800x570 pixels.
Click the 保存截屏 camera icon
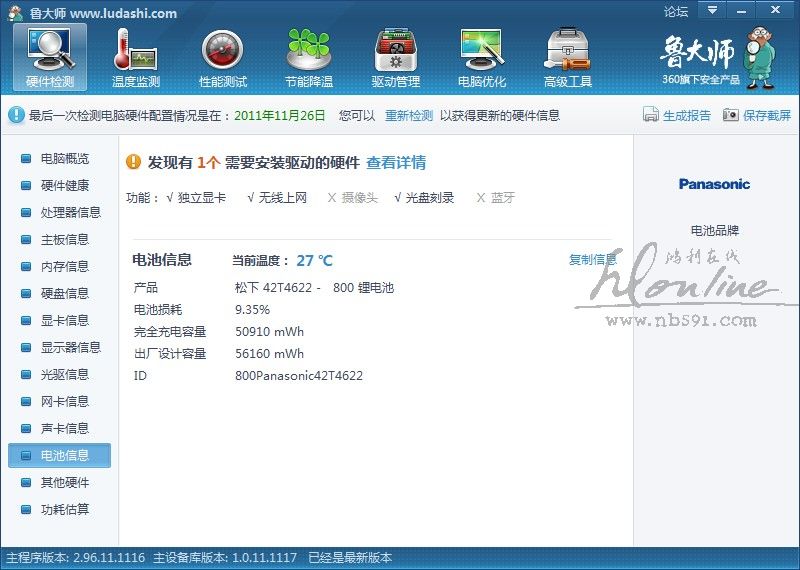(x=731, y=115)
